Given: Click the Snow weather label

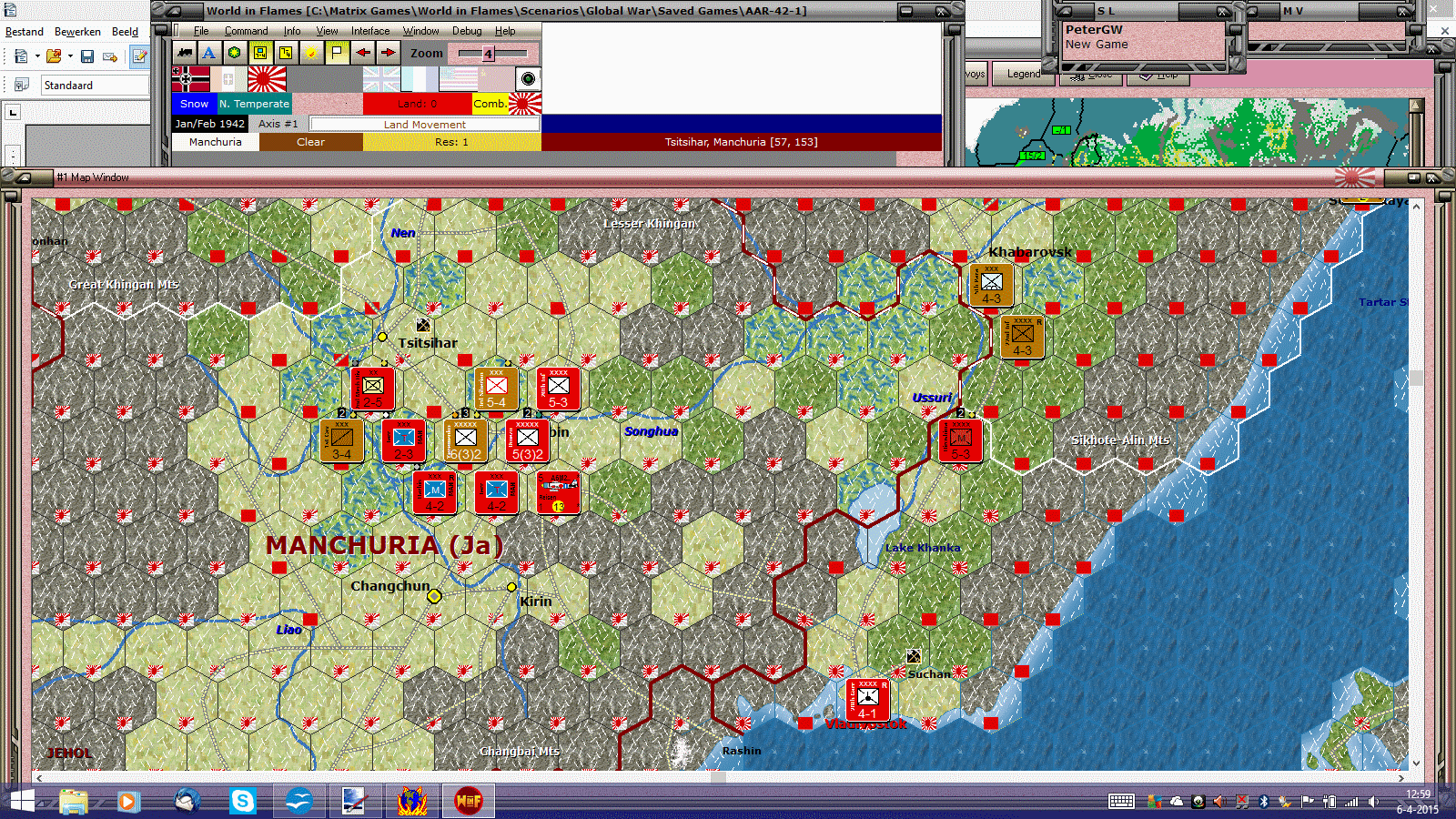Looking at the screenshot, I should 194,104.
